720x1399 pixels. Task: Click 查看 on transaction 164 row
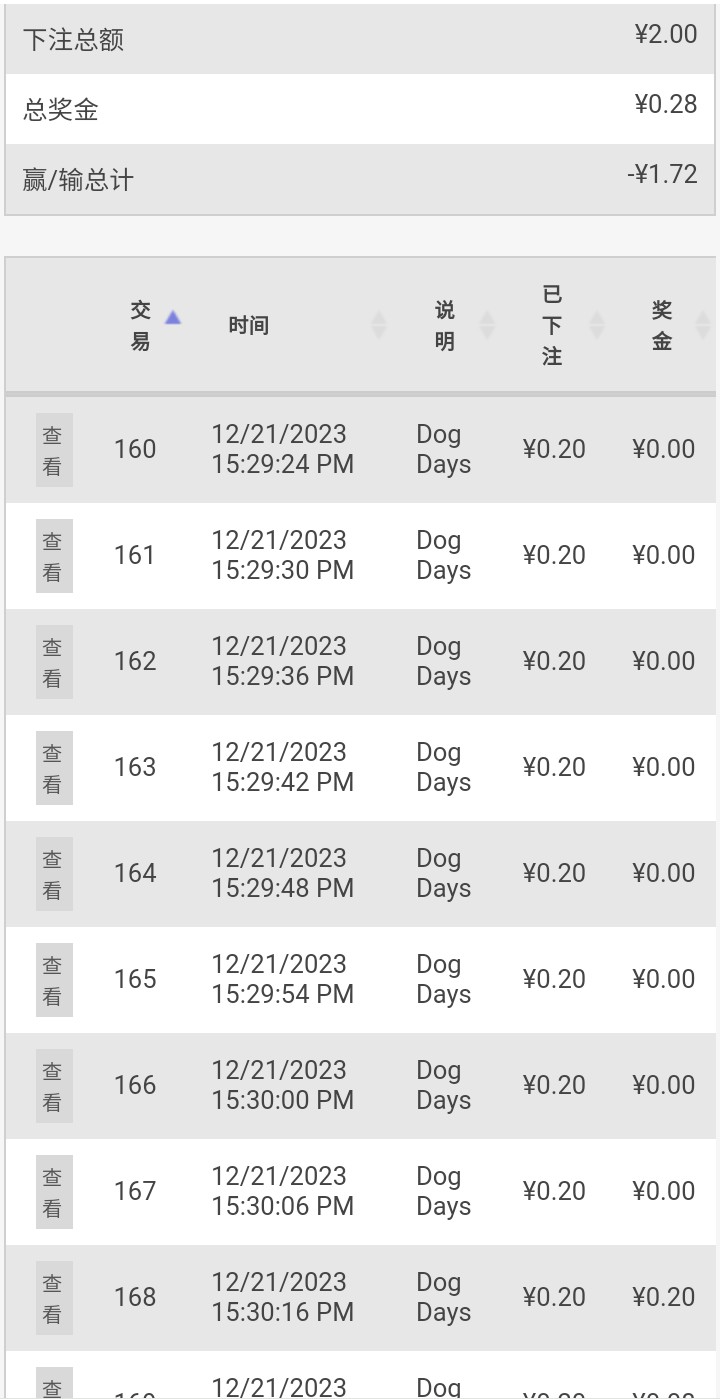pyautogui.click(x=54, y=874)
